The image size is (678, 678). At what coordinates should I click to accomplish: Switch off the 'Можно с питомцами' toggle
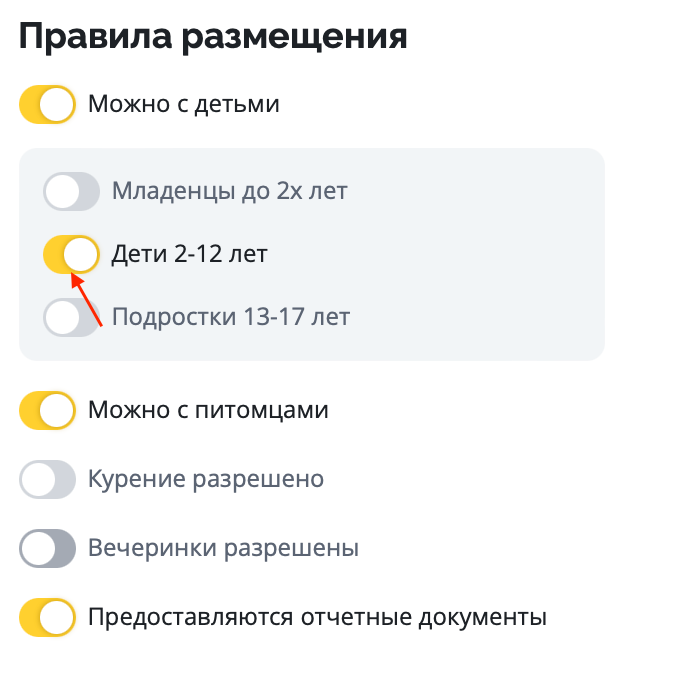[48, 411]
